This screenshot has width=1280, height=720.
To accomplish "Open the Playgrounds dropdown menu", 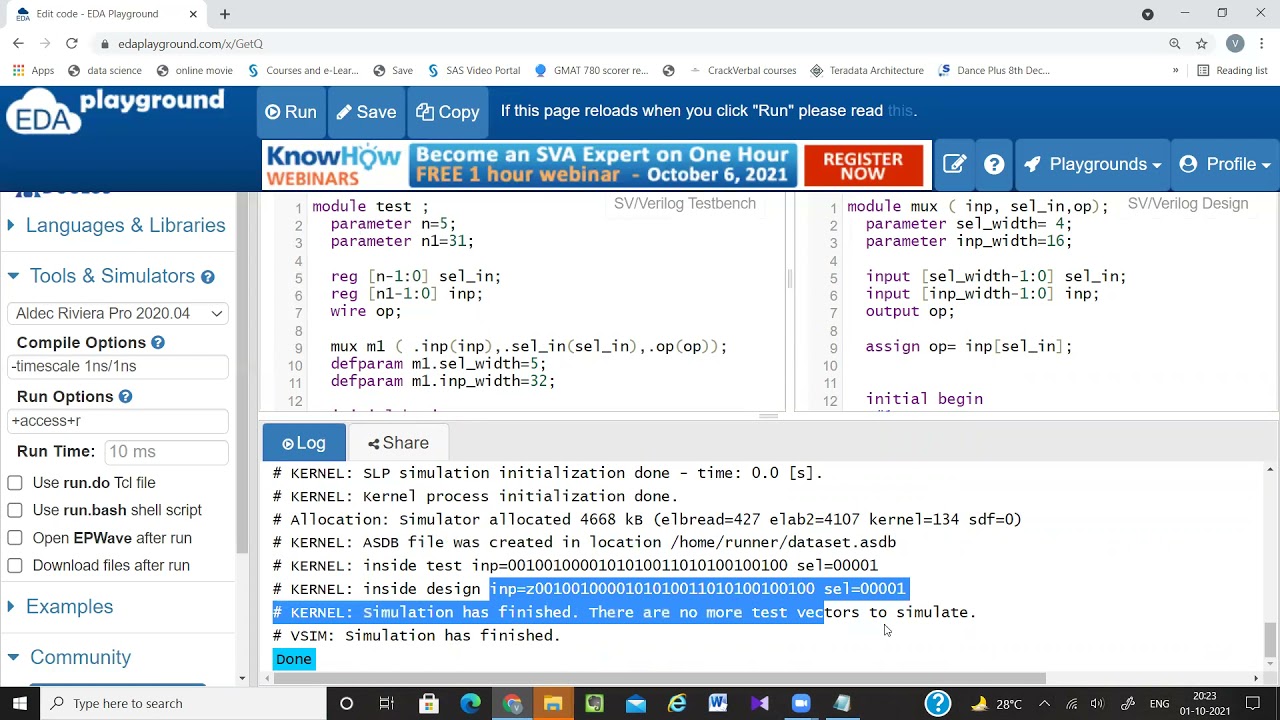I will coord(1092,165).
